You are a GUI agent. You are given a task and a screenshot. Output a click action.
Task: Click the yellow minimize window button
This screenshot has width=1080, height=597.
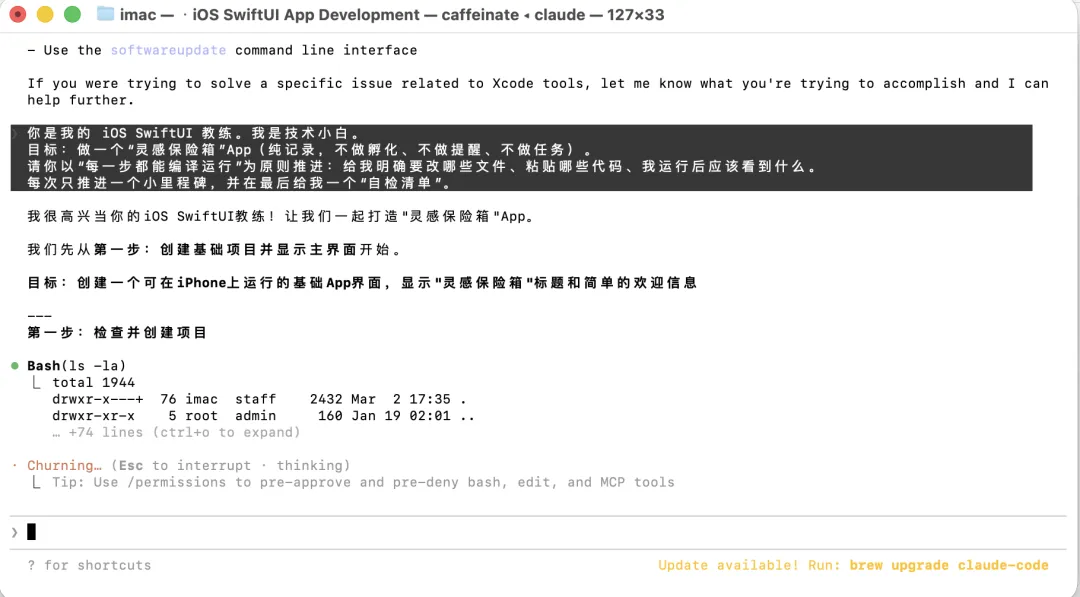click(45, 14)
